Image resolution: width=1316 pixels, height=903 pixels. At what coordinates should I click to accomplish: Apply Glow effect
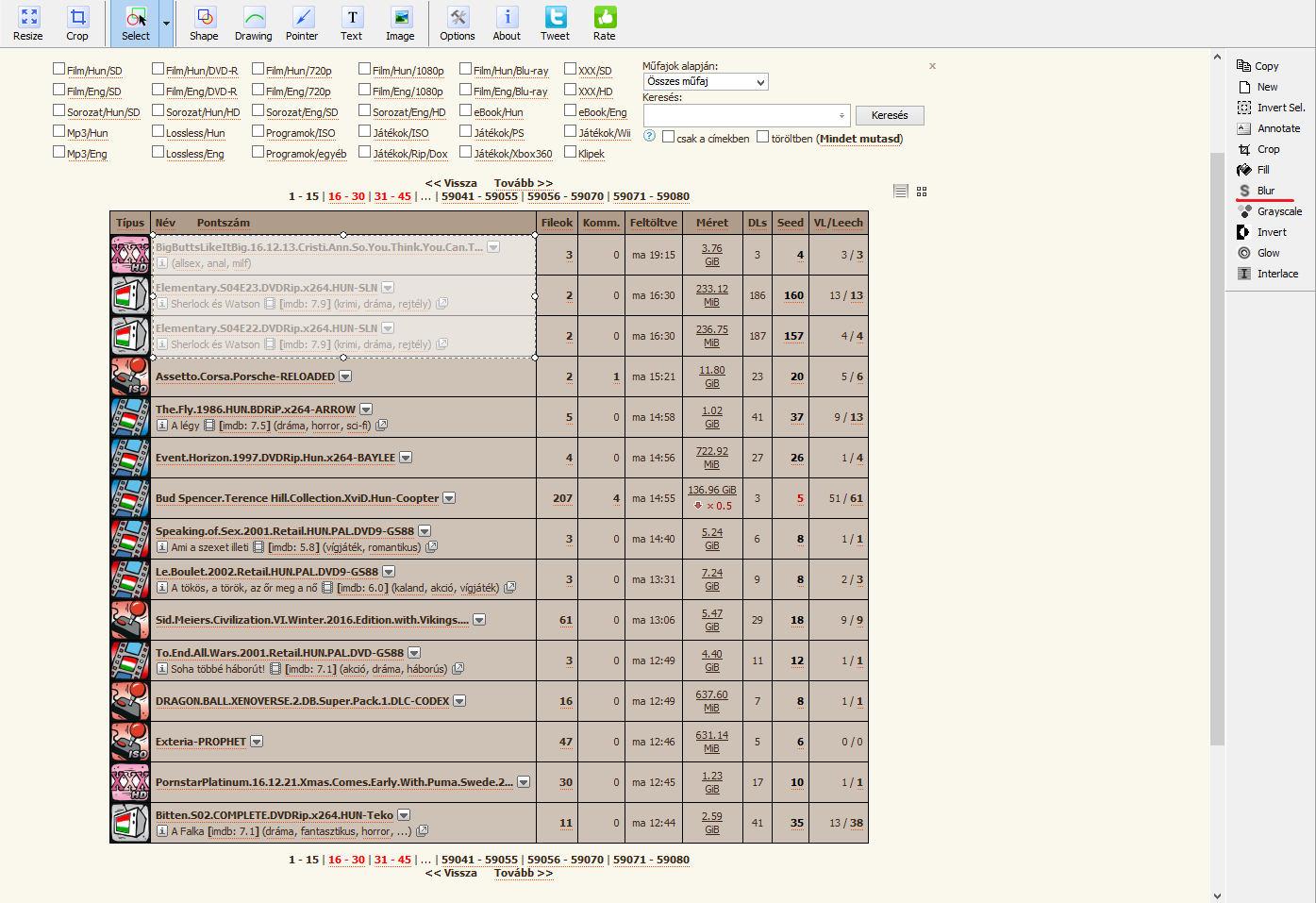click(1258, 253)
